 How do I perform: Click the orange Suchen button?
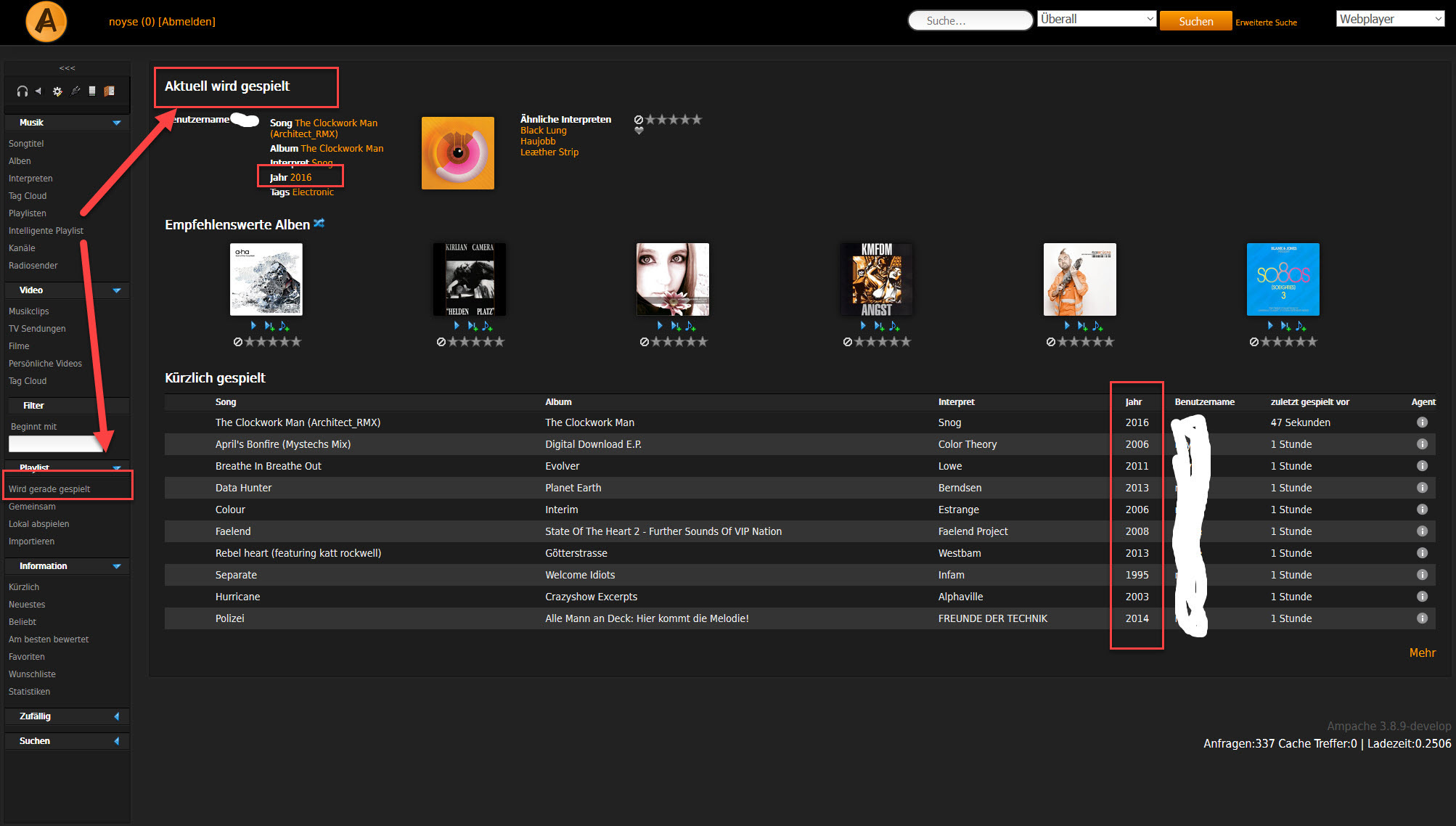(x=1195, y=22)
